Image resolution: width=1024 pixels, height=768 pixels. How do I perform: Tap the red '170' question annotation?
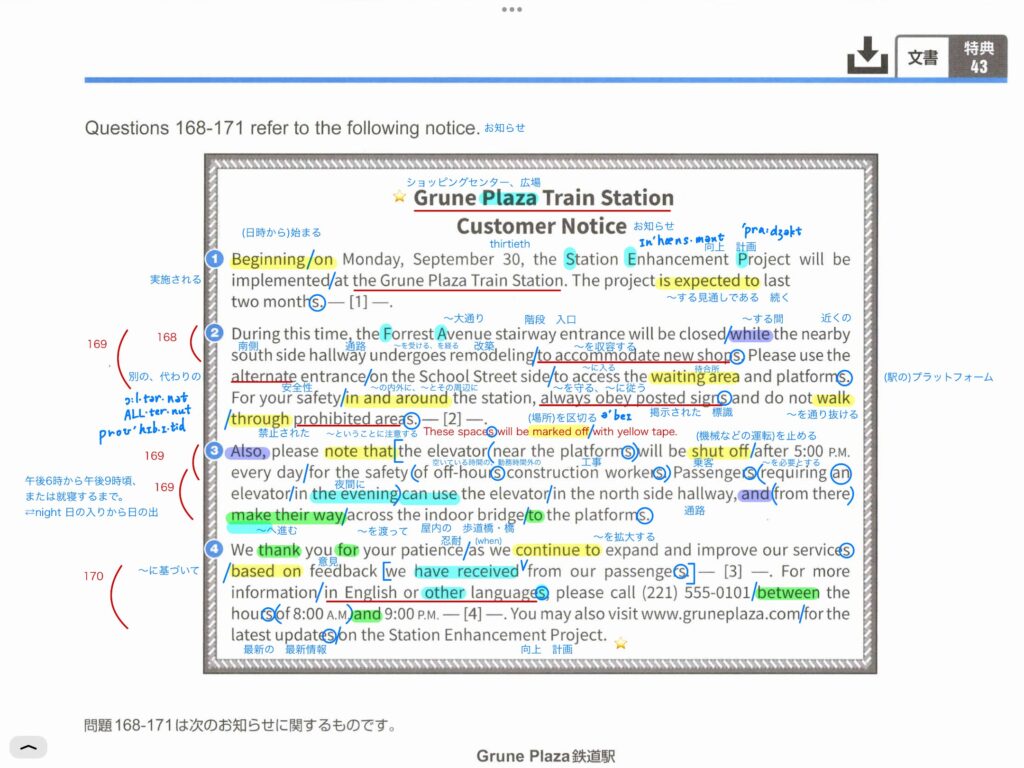93,576
